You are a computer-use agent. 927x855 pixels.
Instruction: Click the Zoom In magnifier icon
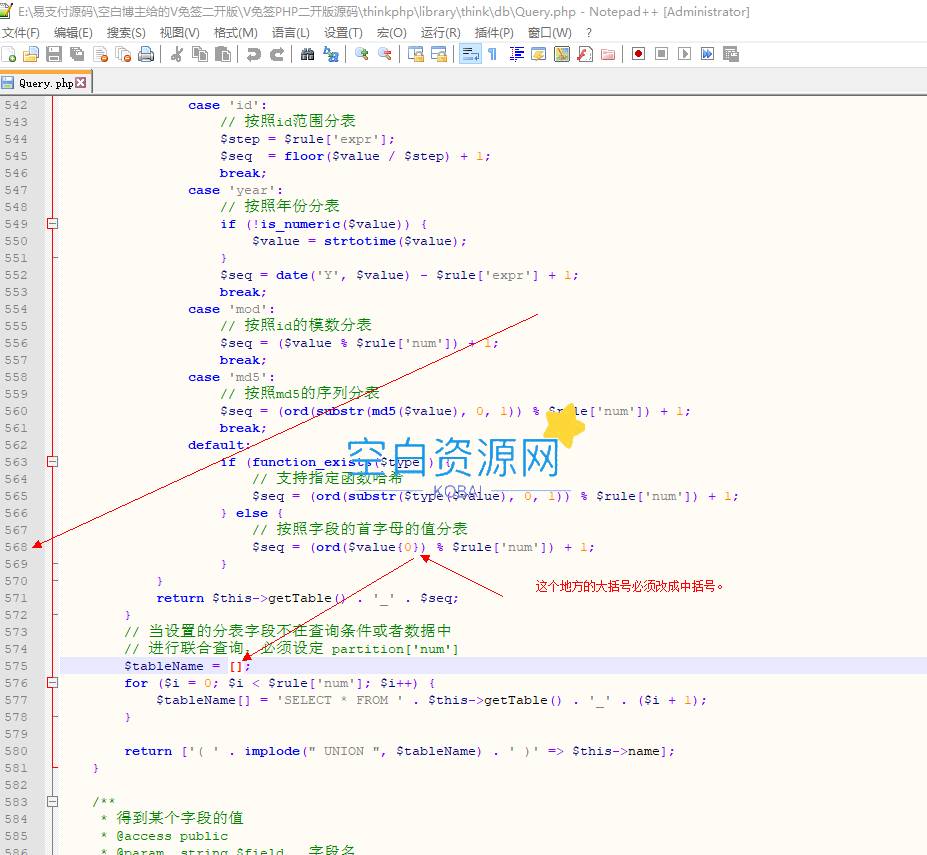[359, 54]
